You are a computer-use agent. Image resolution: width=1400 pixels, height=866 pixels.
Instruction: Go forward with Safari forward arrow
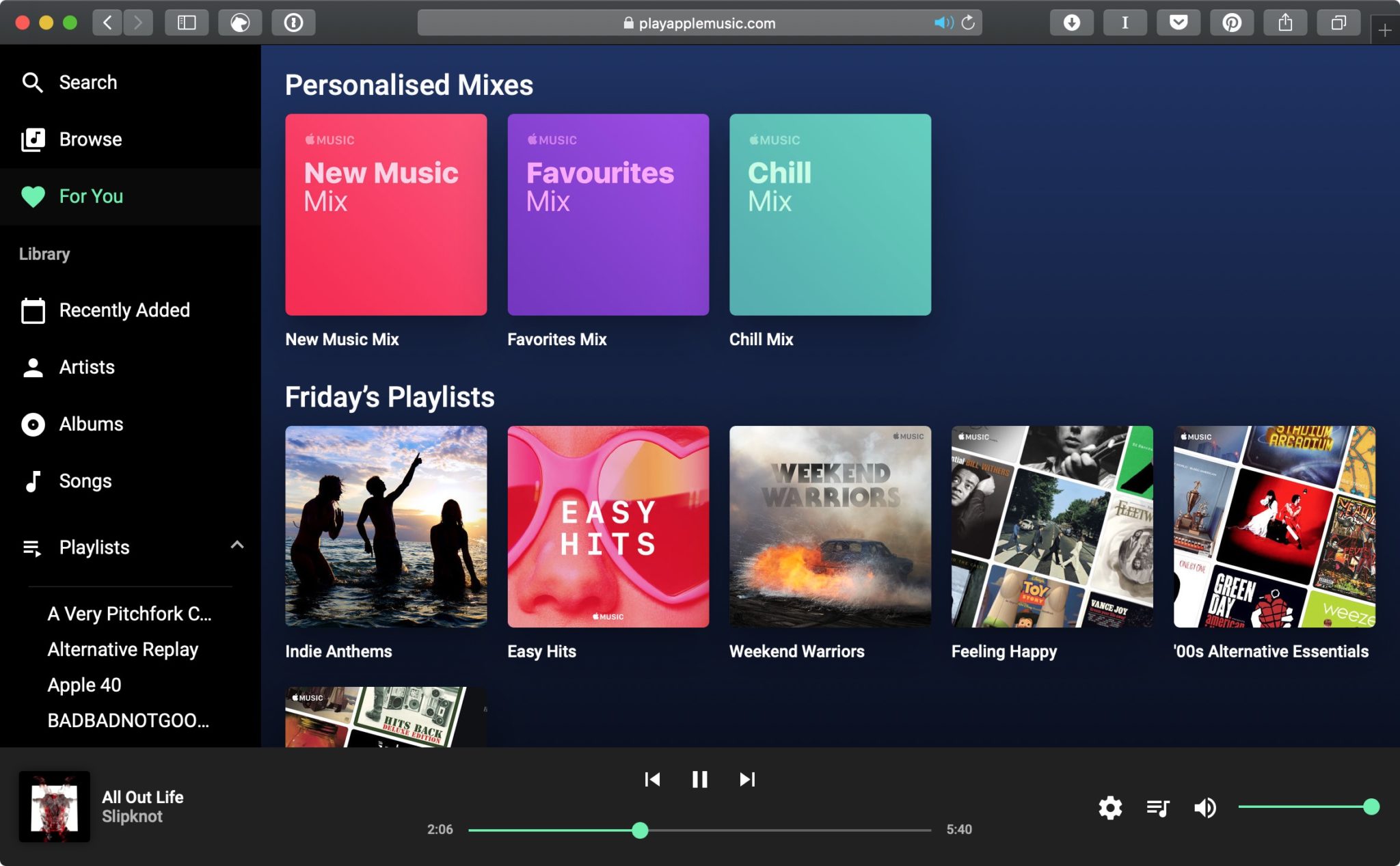tap(138, 23)
